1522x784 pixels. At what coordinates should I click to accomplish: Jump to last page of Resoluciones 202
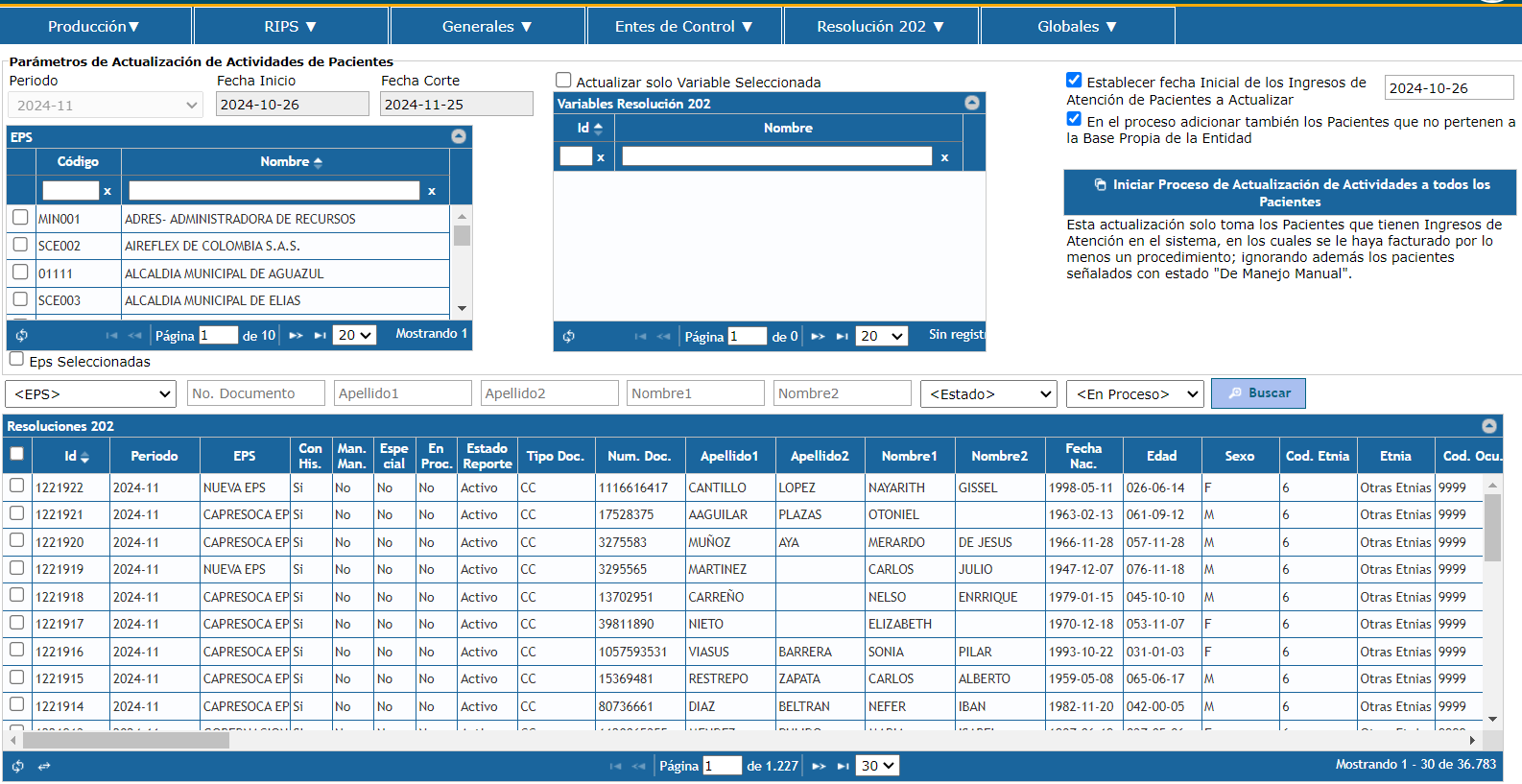(843, 766)
